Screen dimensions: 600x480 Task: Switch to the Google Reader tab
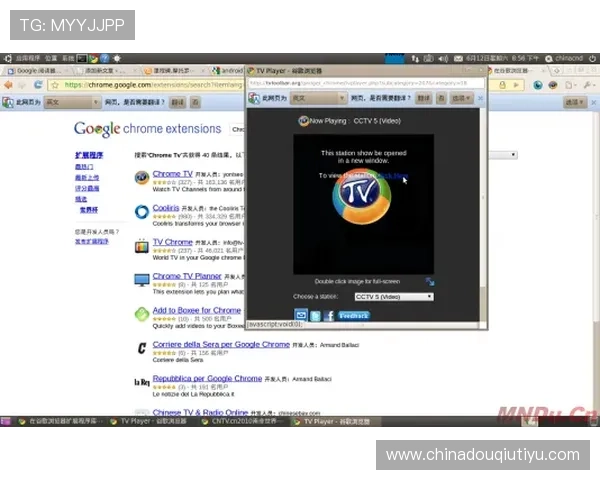(x=36, y=71)
